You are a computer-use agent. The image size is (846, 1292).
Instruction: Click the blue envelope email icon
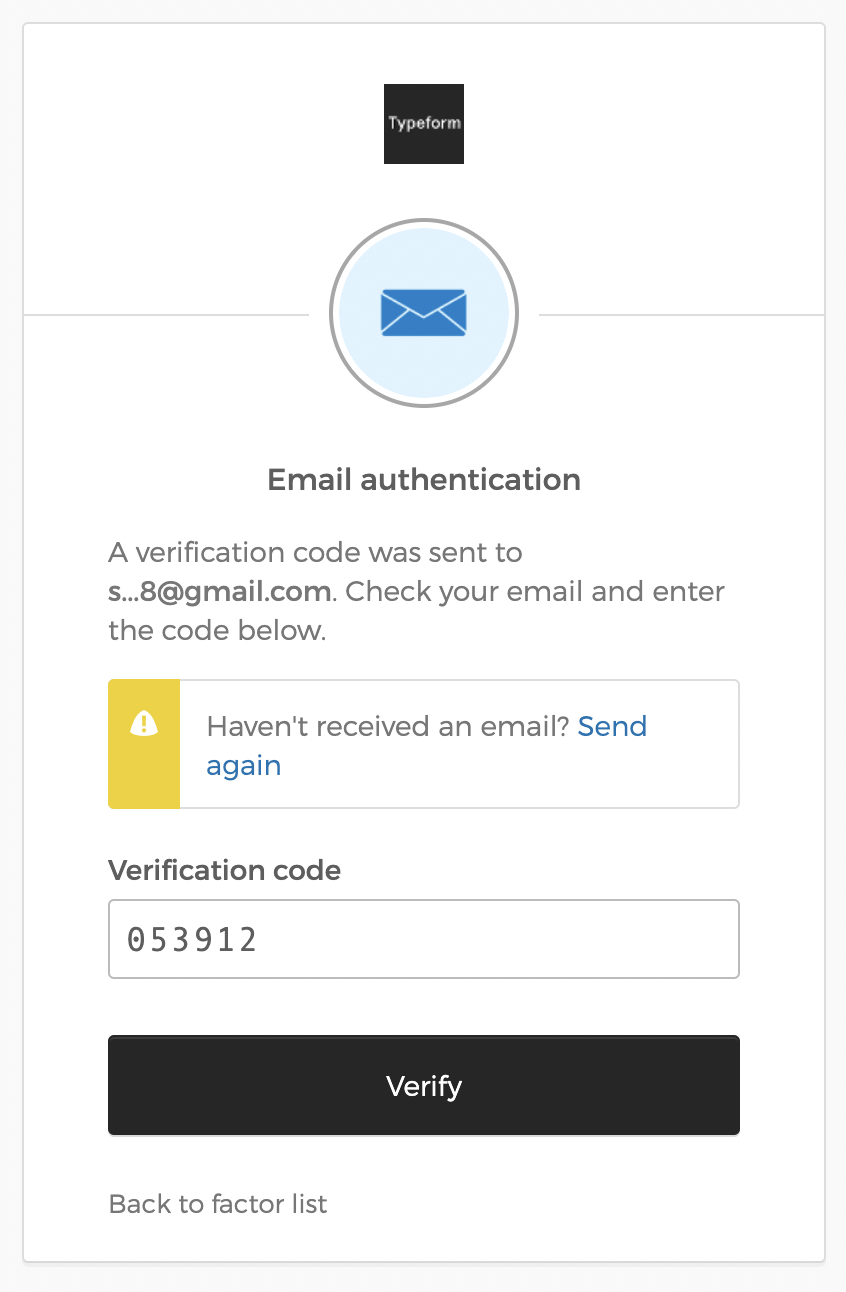point(424,313)
